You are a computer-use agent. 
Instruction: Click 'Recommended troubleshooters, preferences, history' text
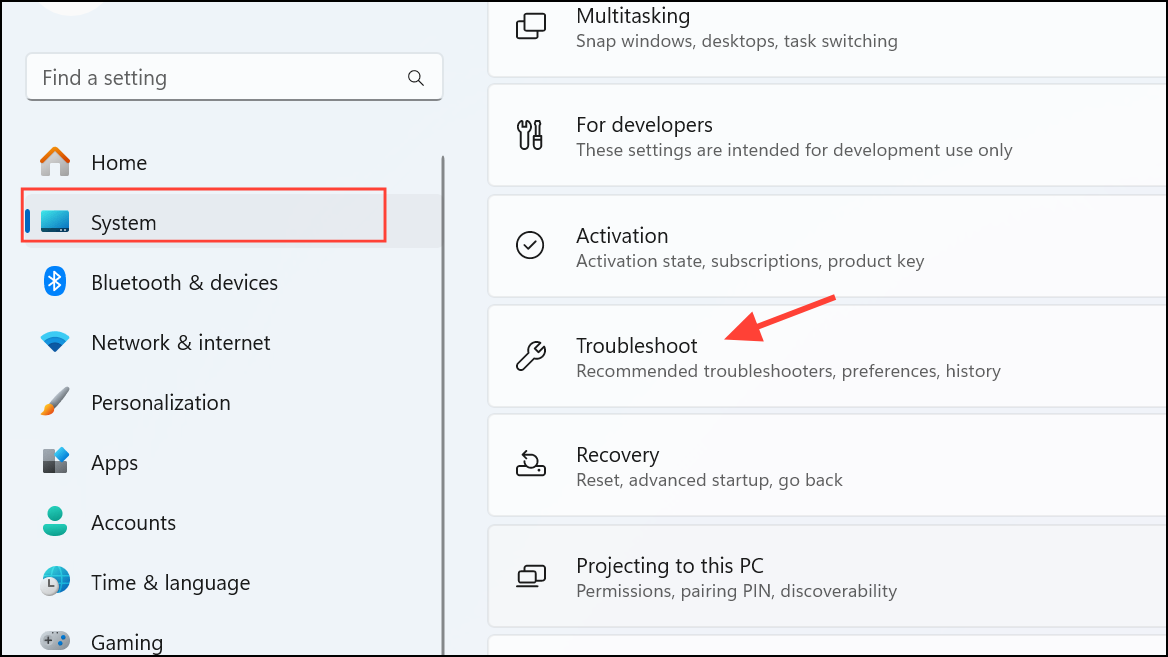click(788, 371)
